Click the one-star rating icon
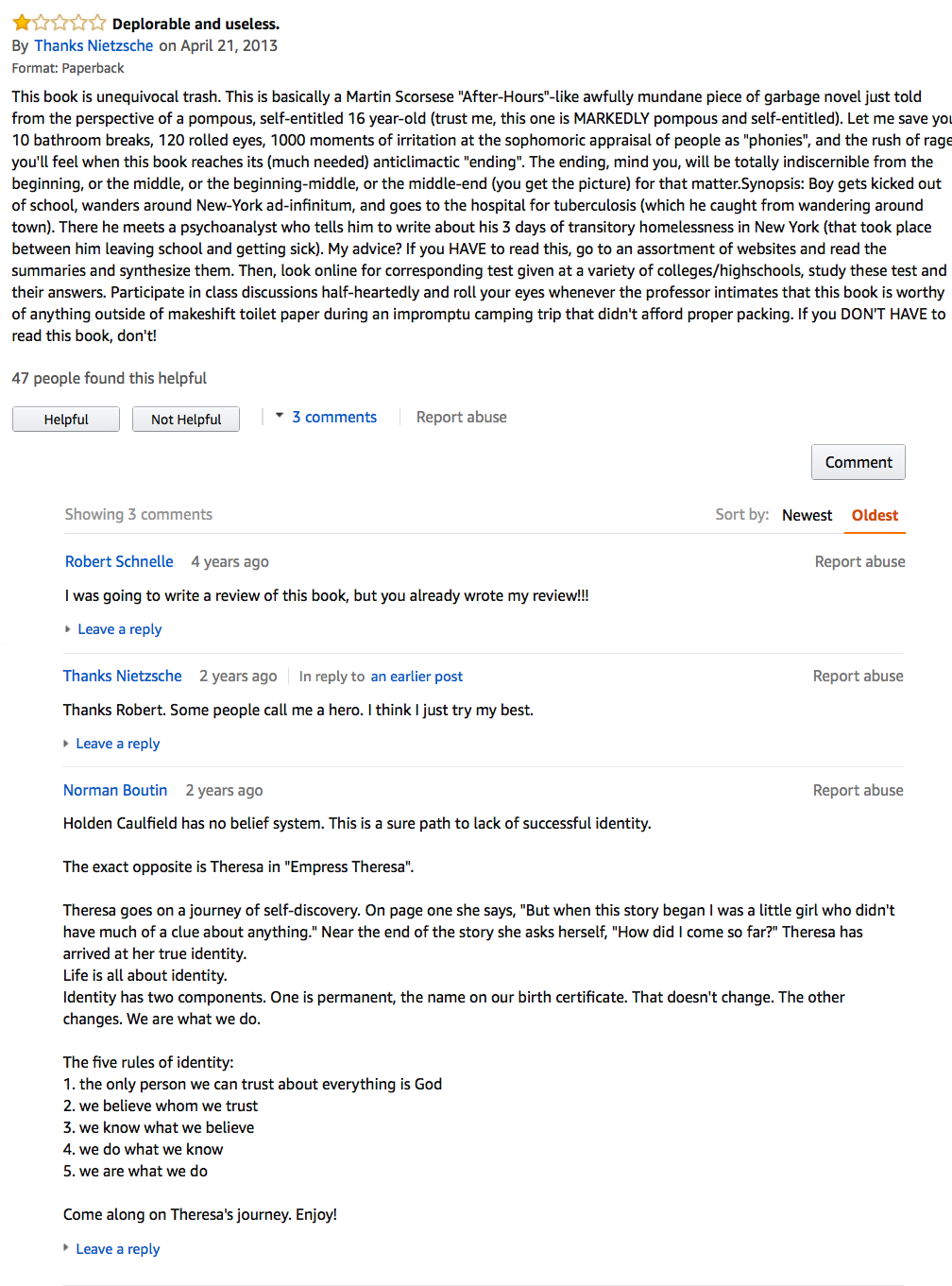This screenshot has height=1286, width=952. coord(59,23)
